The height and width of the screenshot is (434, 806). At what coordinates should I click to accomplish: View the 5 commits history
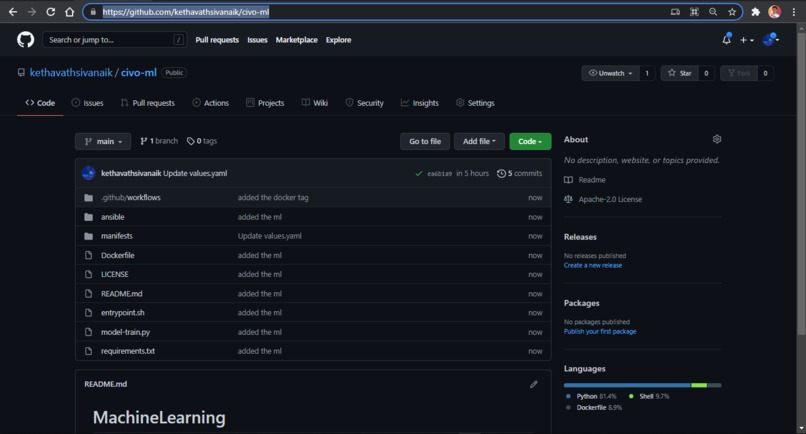(x=520, y=173)
